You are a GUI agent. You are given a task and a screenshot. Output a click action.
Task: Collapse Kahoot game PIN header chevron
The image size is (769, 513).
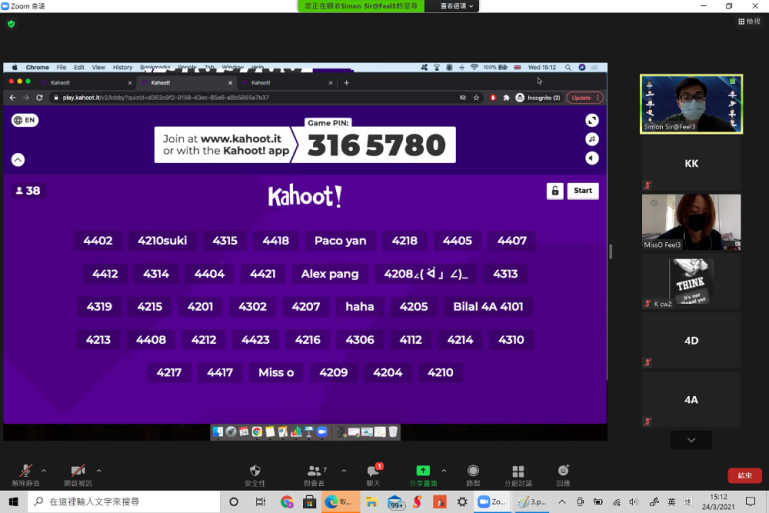click(18, 160)
